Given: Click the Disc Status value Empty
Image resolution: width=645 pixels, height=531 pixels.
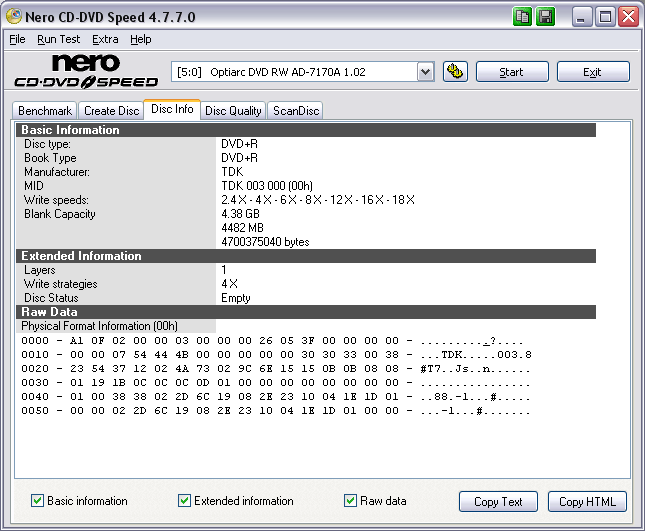Looking at the screenshot, I should (236, 298).
